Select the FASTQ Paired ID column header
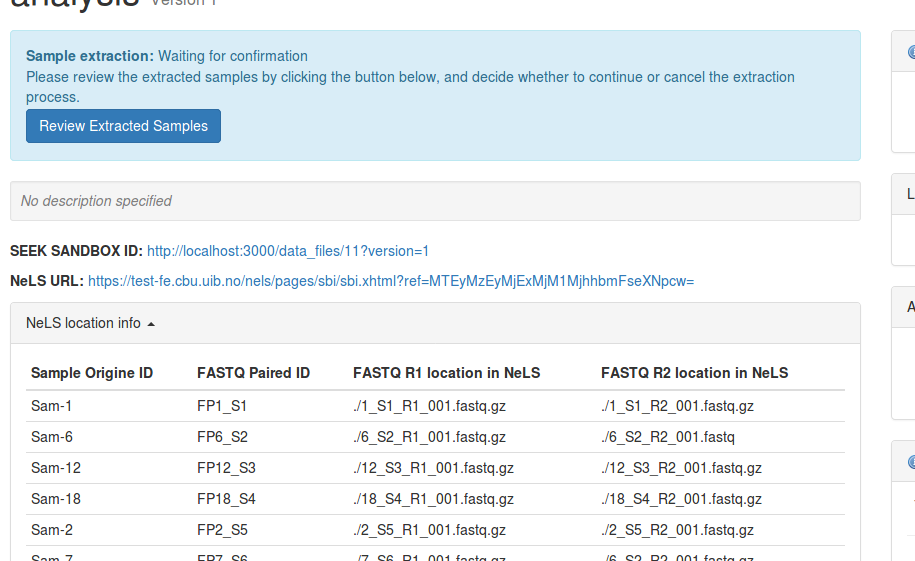This screenshot has height=561, width=915. (253, 373)
